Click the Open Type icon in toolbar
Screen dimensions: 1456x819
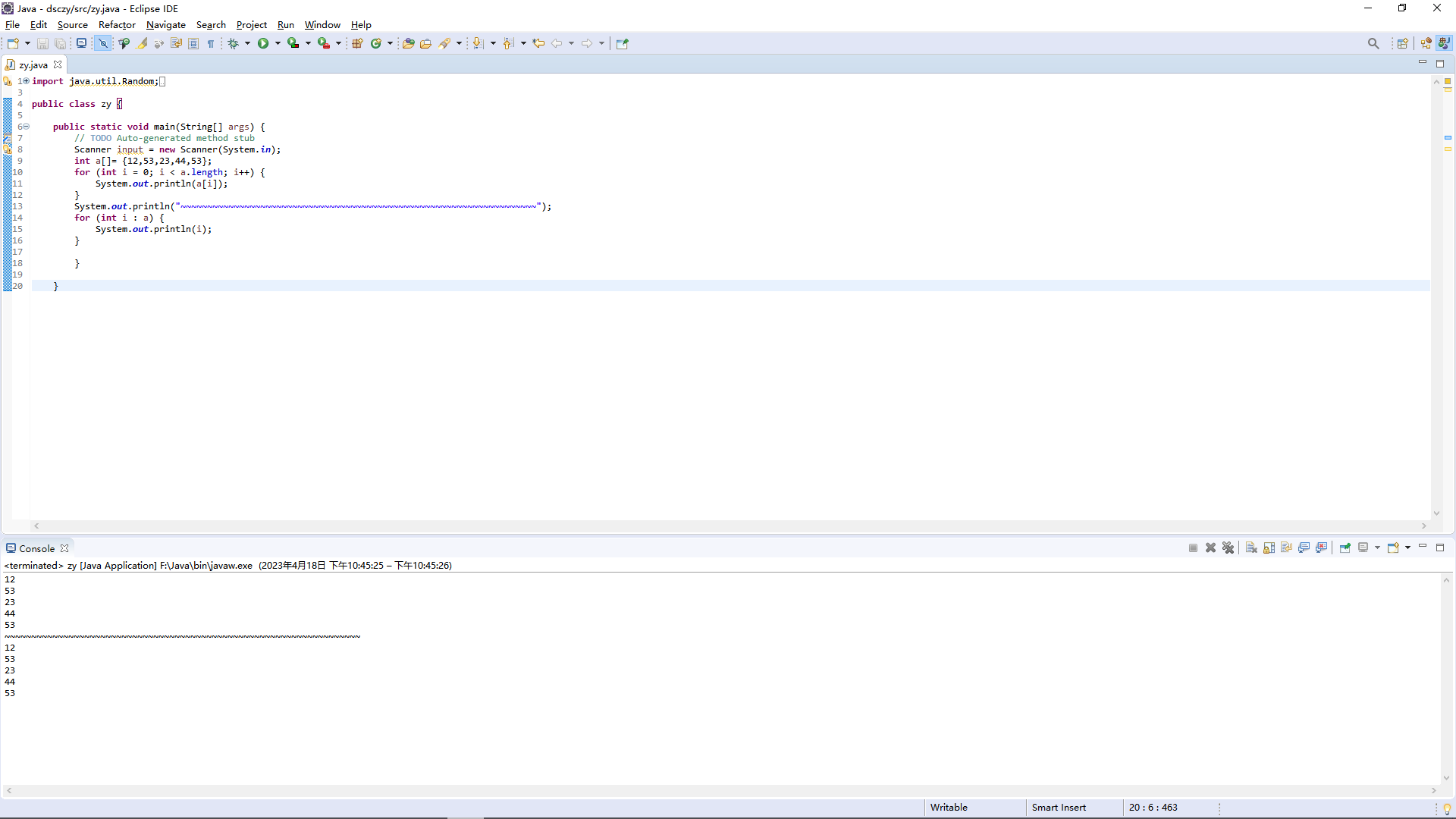point(408,43)
